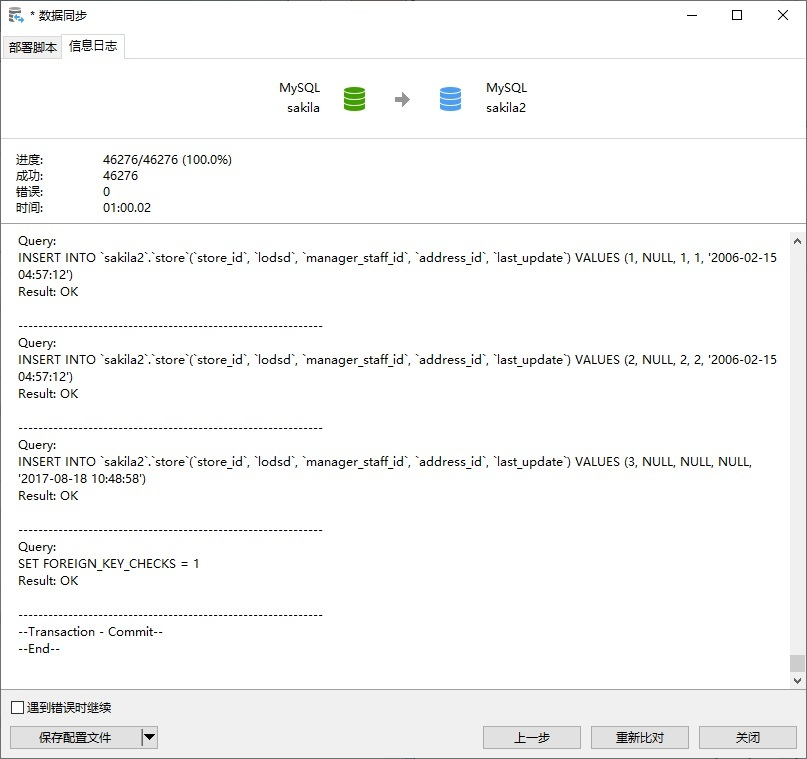Maximize the data sync window

(x=737, y=15)
